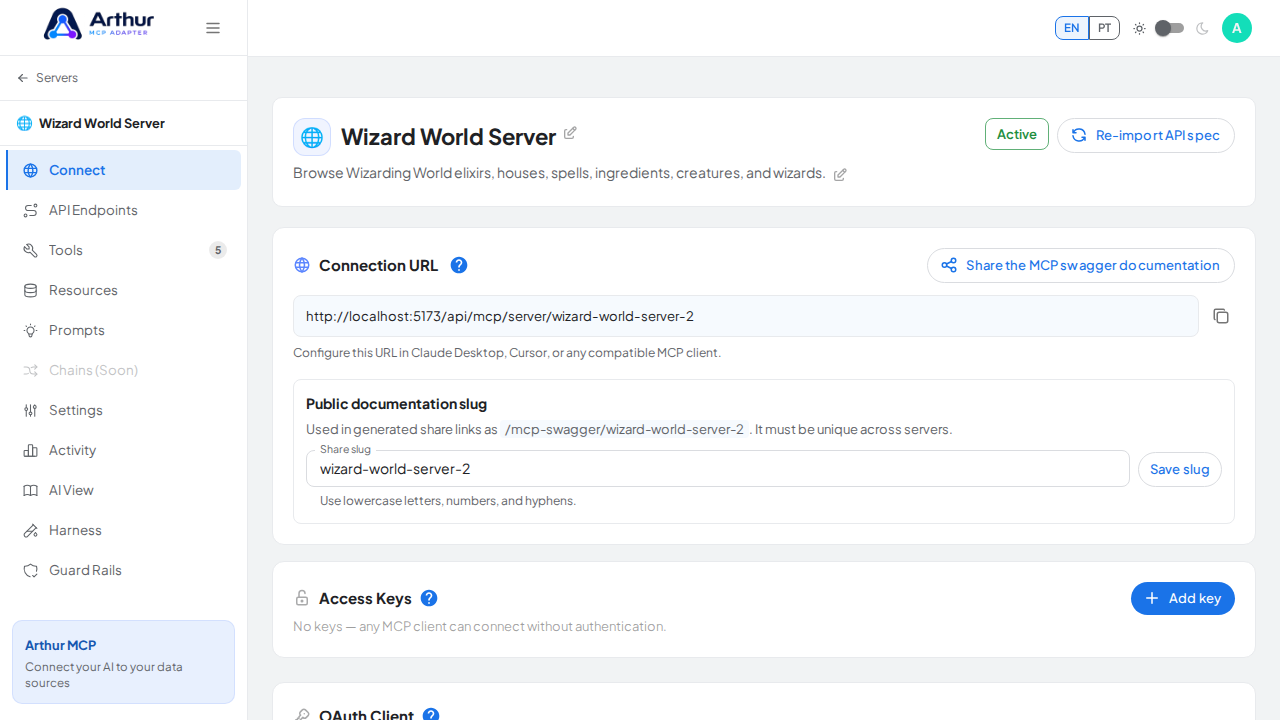The image size is (1280, 720).
Task: Open Access Keys help question icon
Action: 429,598
